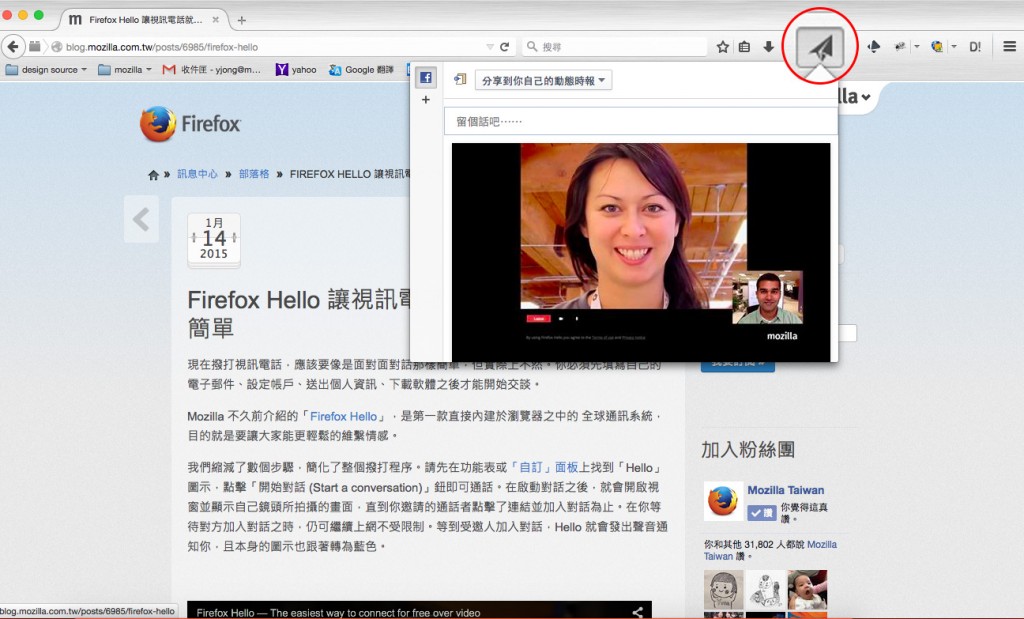Click in the 搜尋 search box
The height and width of the screenshot is (619, 1024).
point(615,47)
